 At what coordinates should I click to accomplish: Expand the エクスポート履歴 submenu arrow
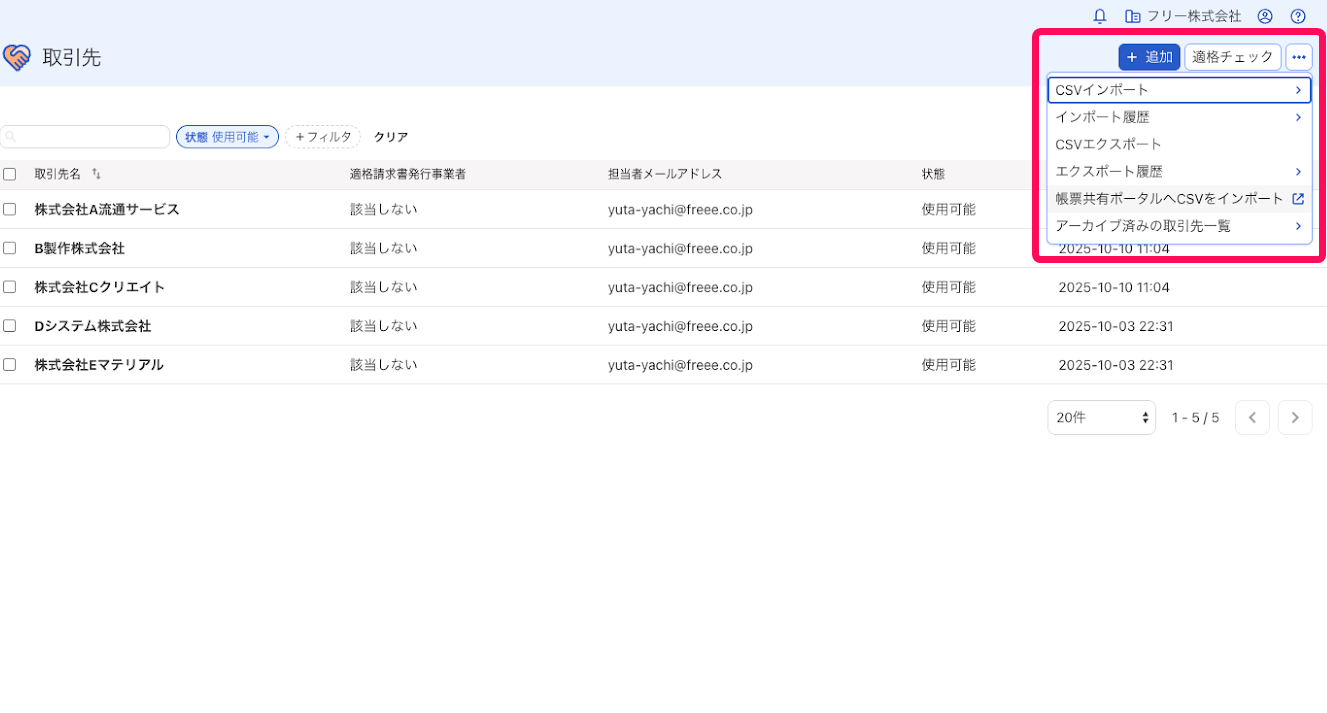pos(1298,172)
